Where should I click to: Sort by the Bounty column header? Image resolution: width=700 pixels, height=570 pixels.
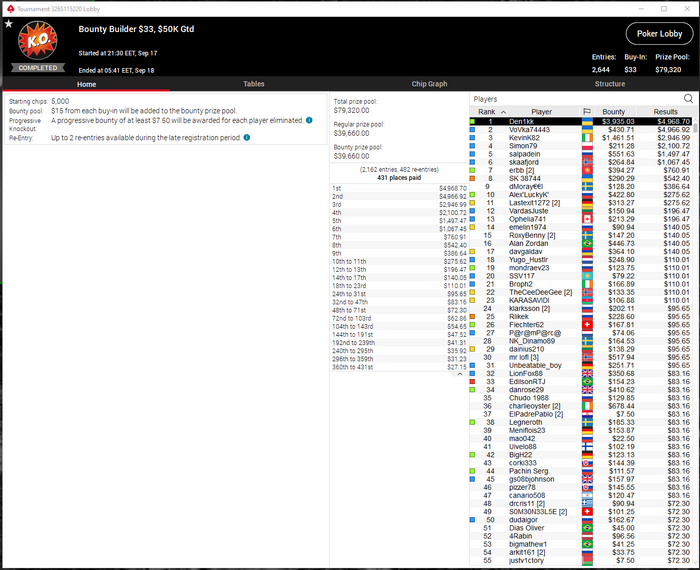tap(613, 112)
